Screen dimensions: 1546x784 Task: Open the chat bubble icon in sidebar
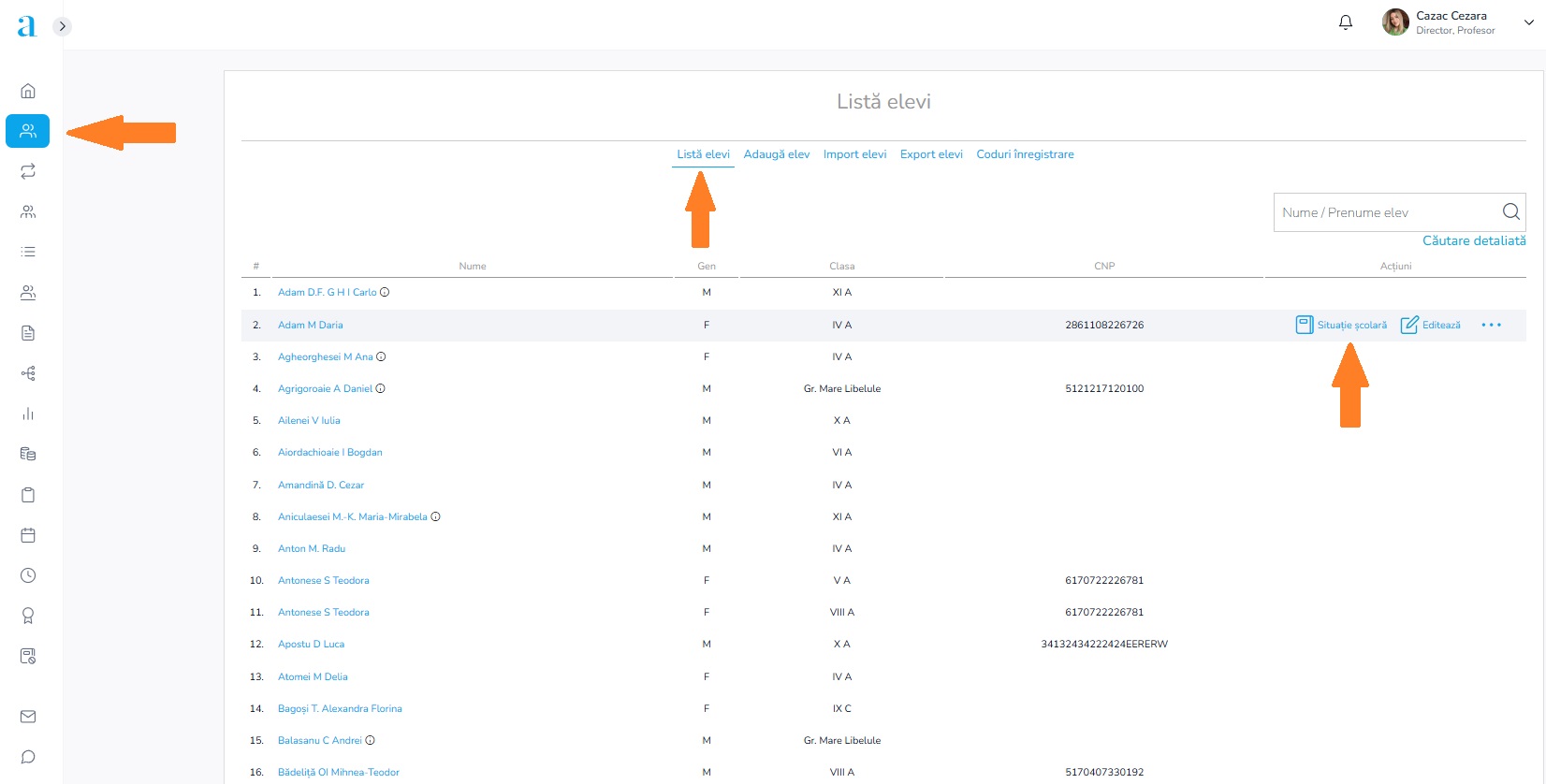[28, 757]
